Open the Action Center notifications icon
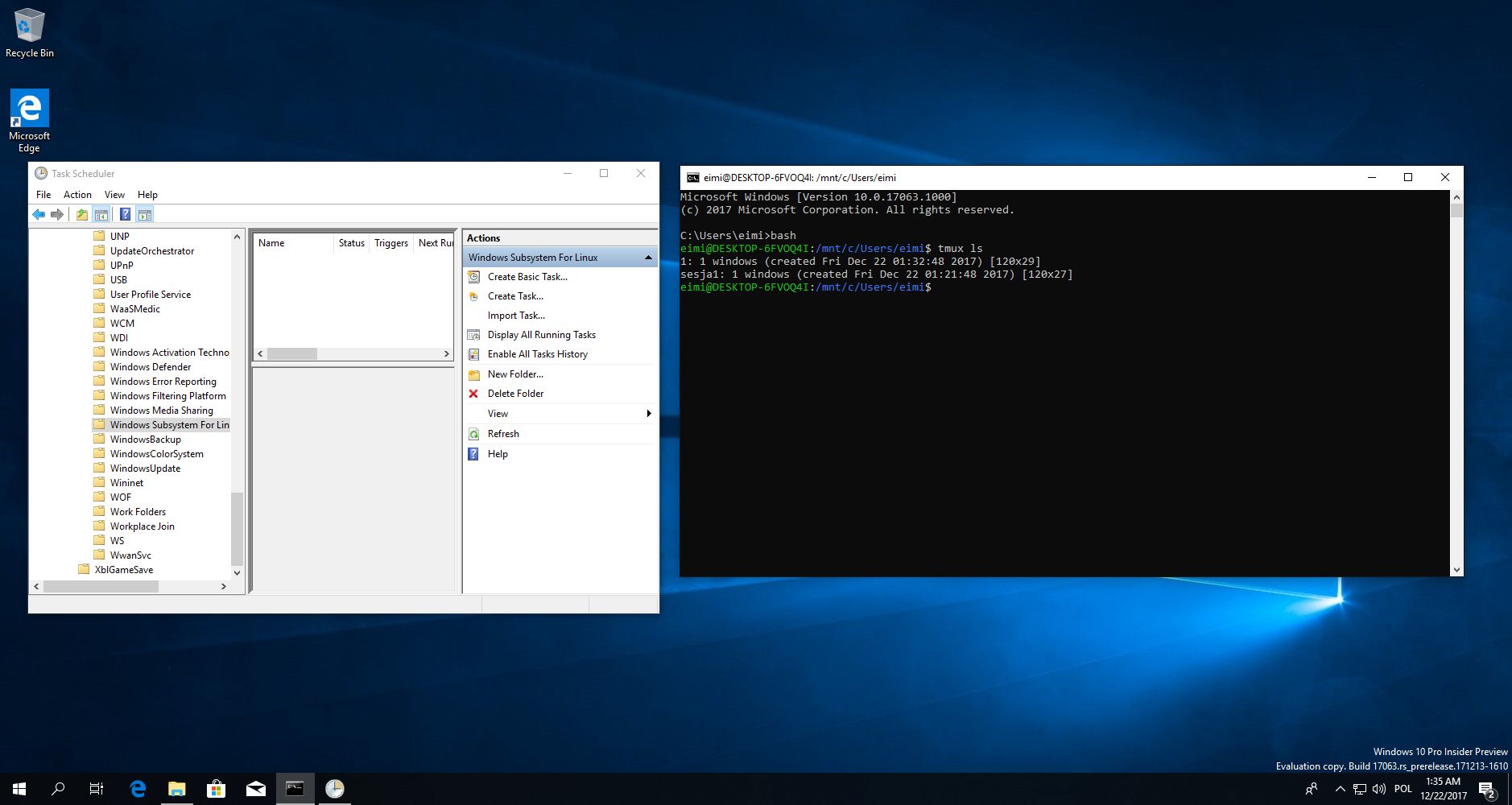1512x805 pixels. click(x=1486, y=789)
